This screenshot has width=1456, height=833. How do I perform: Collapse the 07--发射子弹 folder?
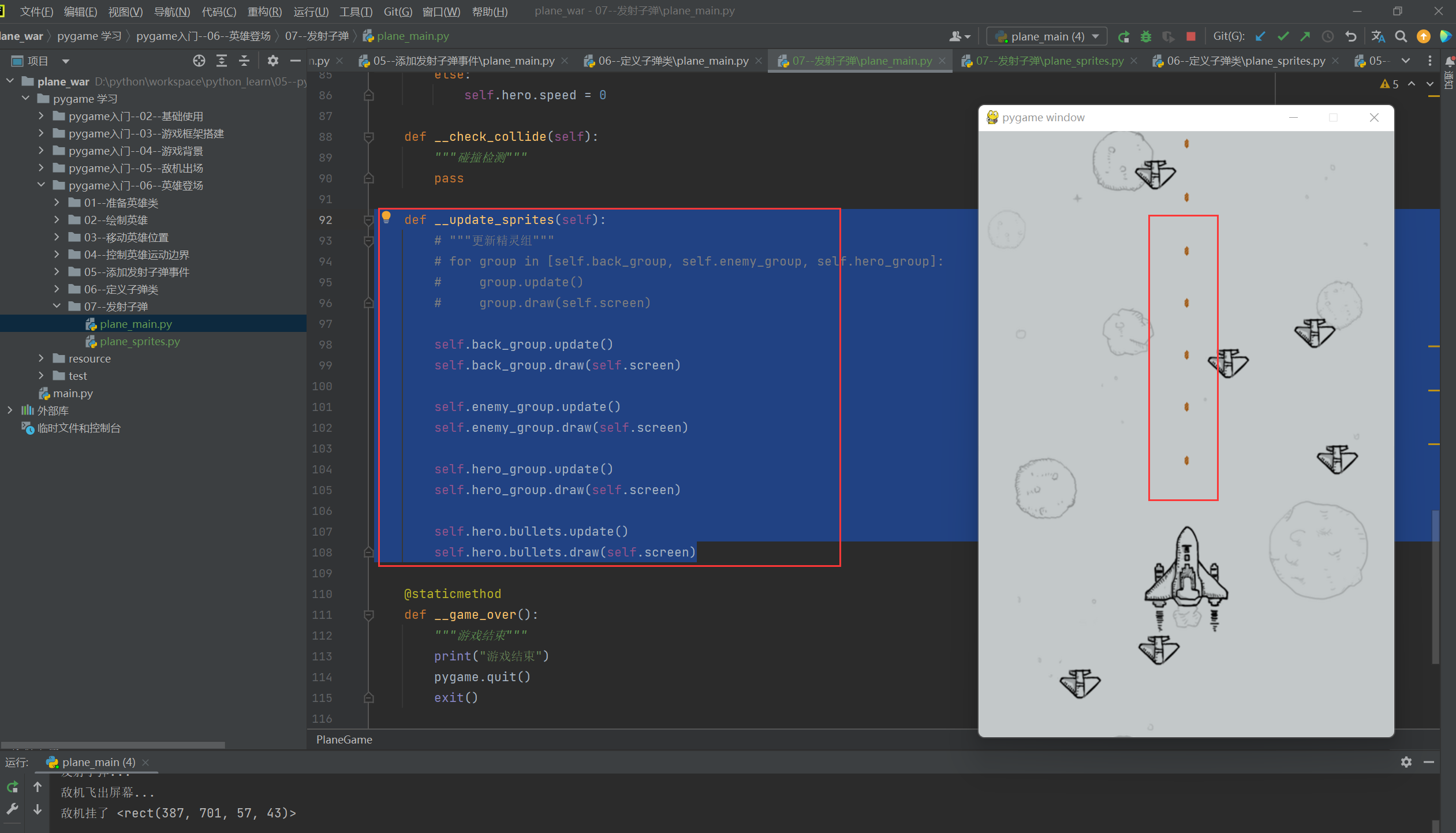click(57, 307)
